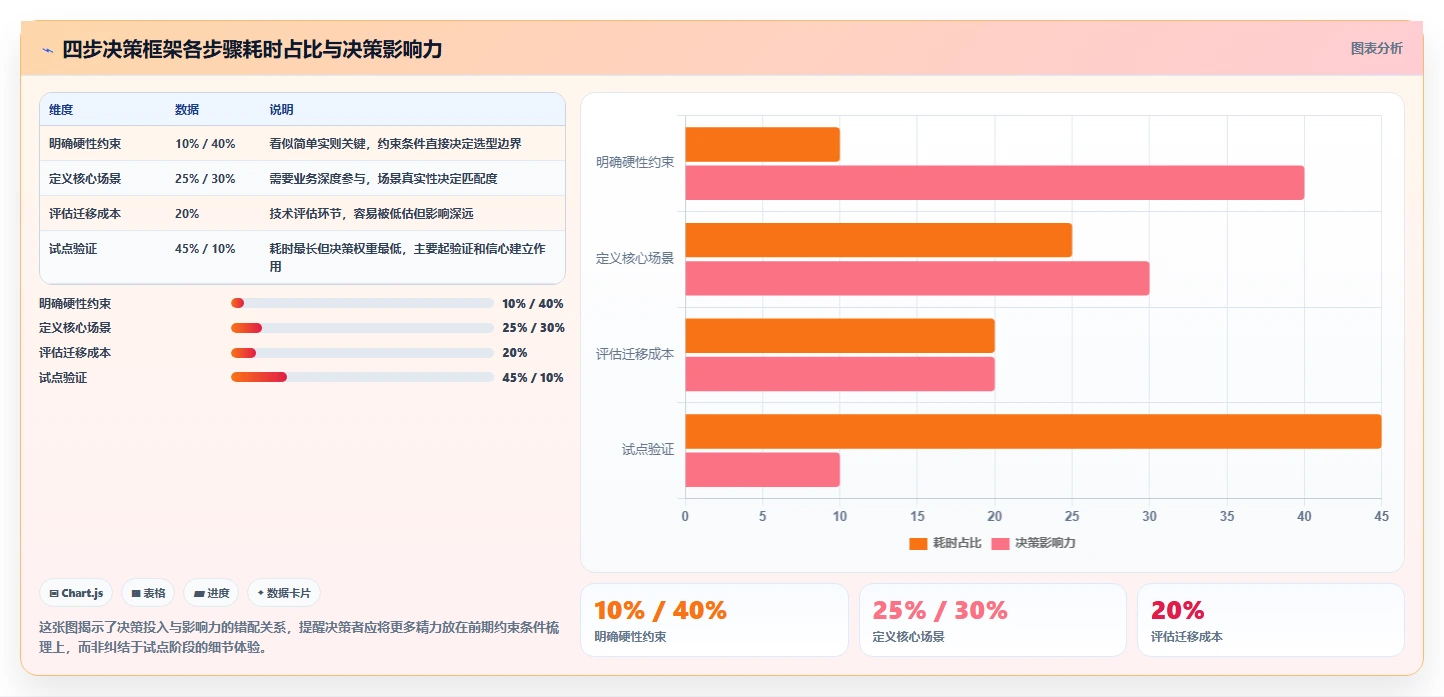Open the 20% 评估迁移成本 data card

coord(1270,620)
